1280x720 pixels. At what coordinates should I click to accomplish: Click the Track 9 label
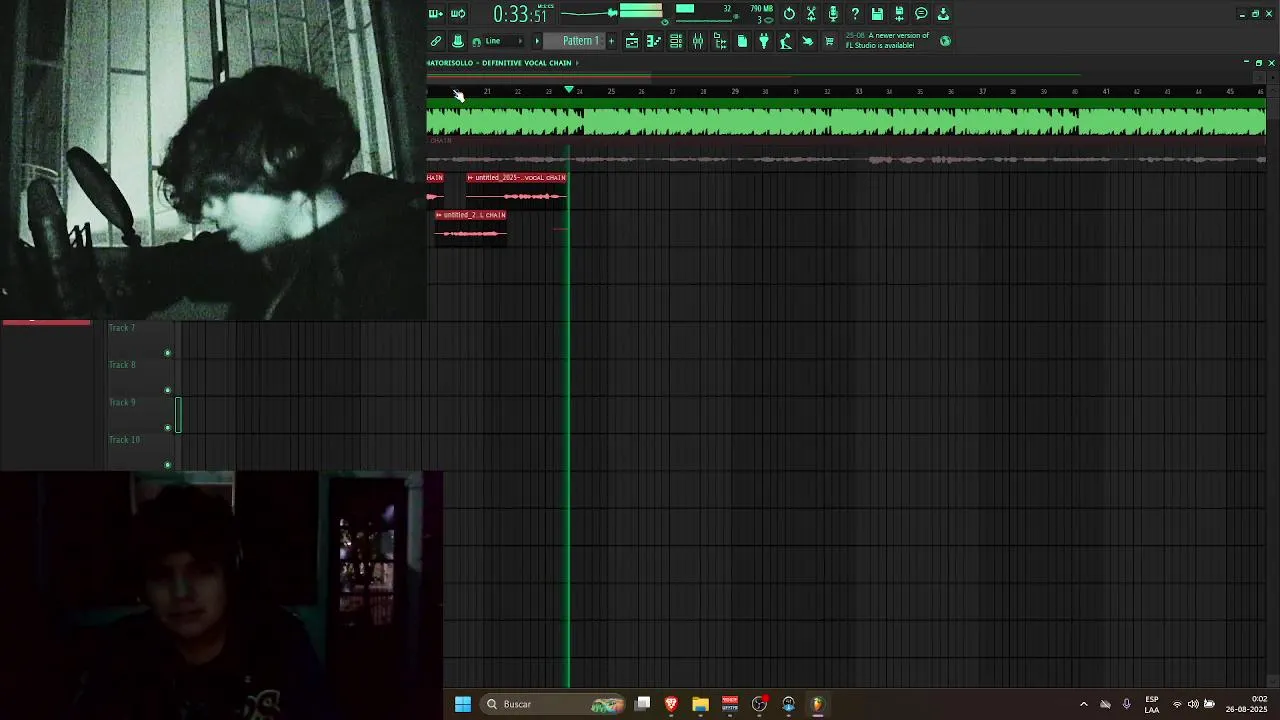pyautogui.click(x=121, y=402)
